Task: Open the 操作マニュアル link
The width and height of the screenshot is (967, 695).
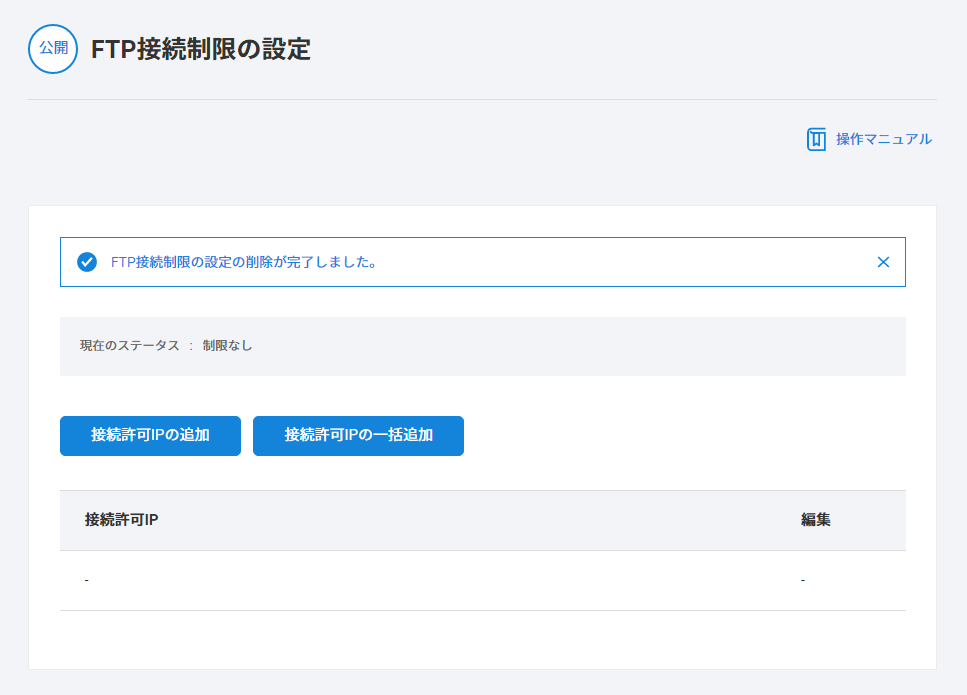Action: click(x=883, y=139)
